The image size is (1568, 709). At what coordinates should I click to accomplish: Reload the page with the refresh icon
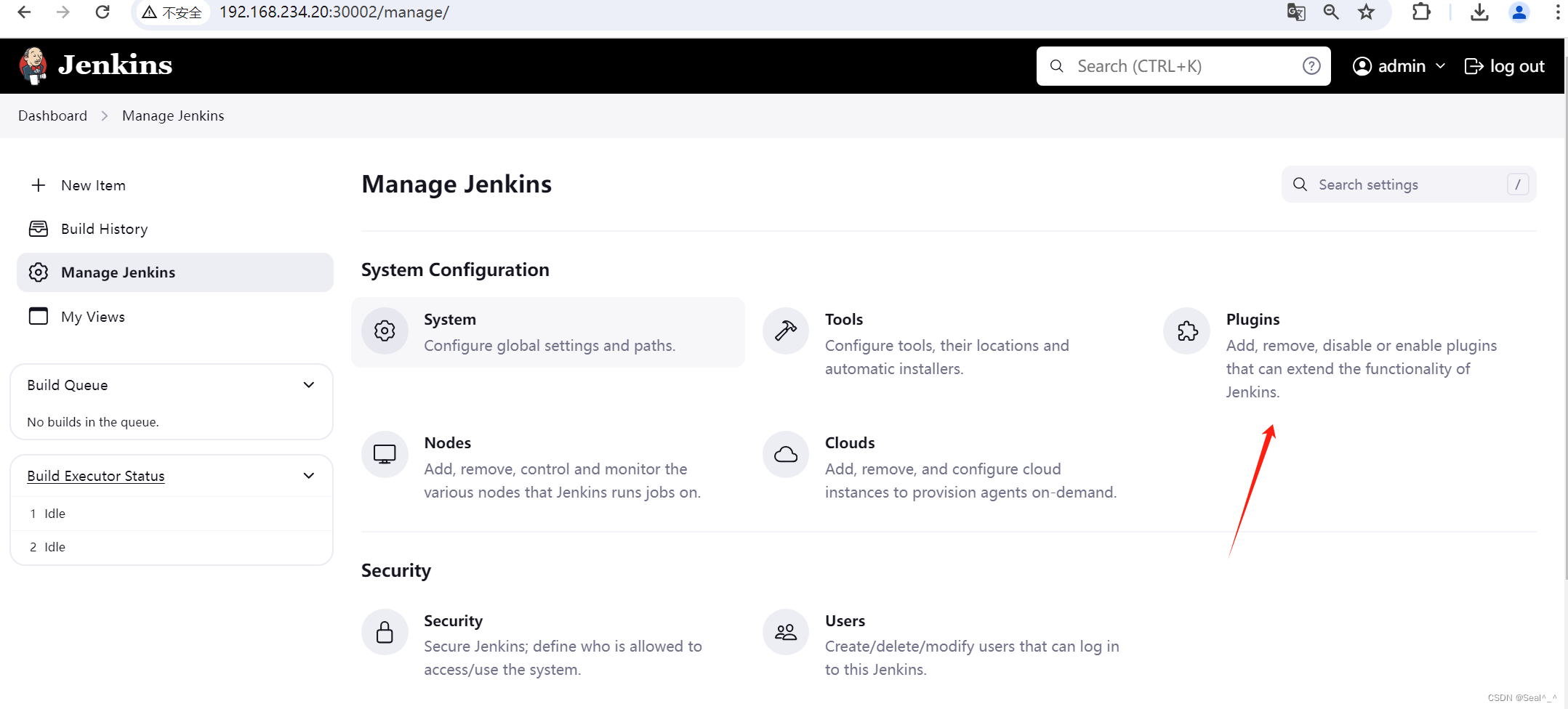click(102, 12)
